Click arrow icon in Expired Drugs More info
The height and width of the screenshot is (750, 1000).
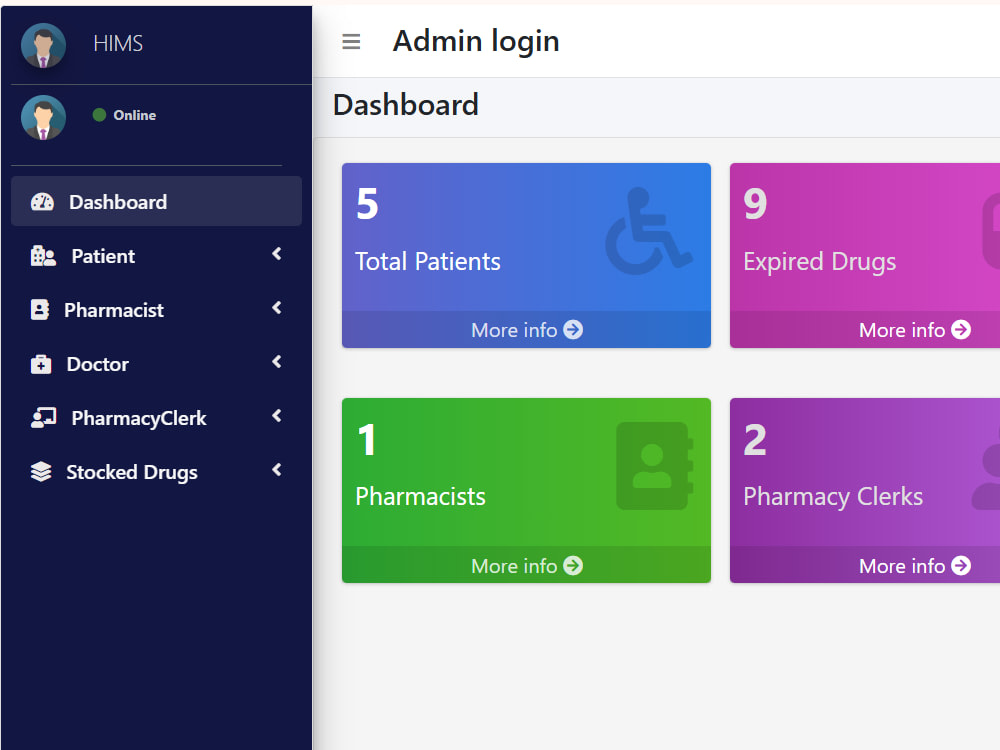(961, 330)
